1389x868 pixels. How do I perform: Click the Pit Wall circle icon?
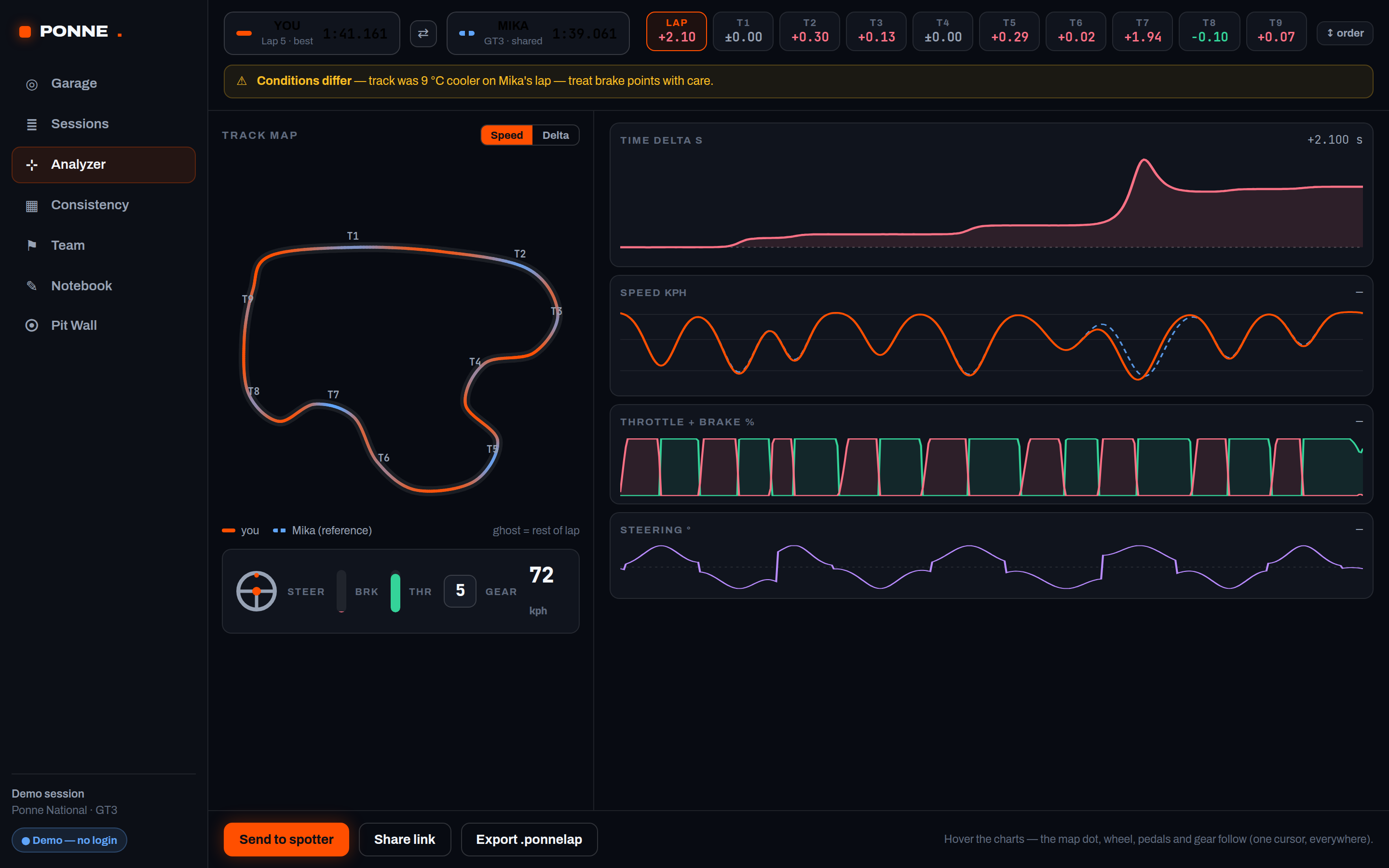tap(31, 325)
